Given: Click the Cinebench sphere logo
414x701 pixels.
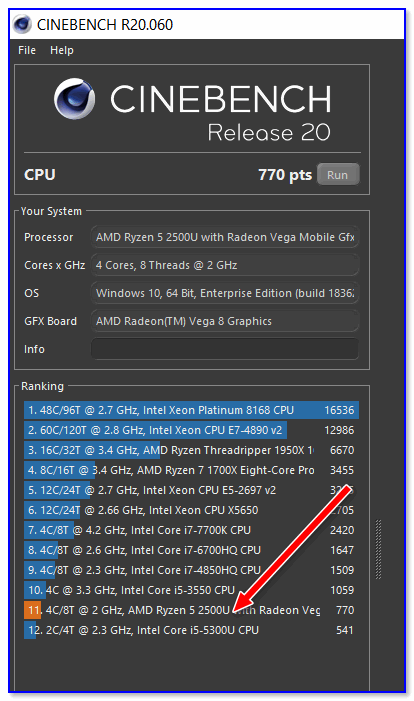Looking at the screenshot, I should (x=74, y=99).
